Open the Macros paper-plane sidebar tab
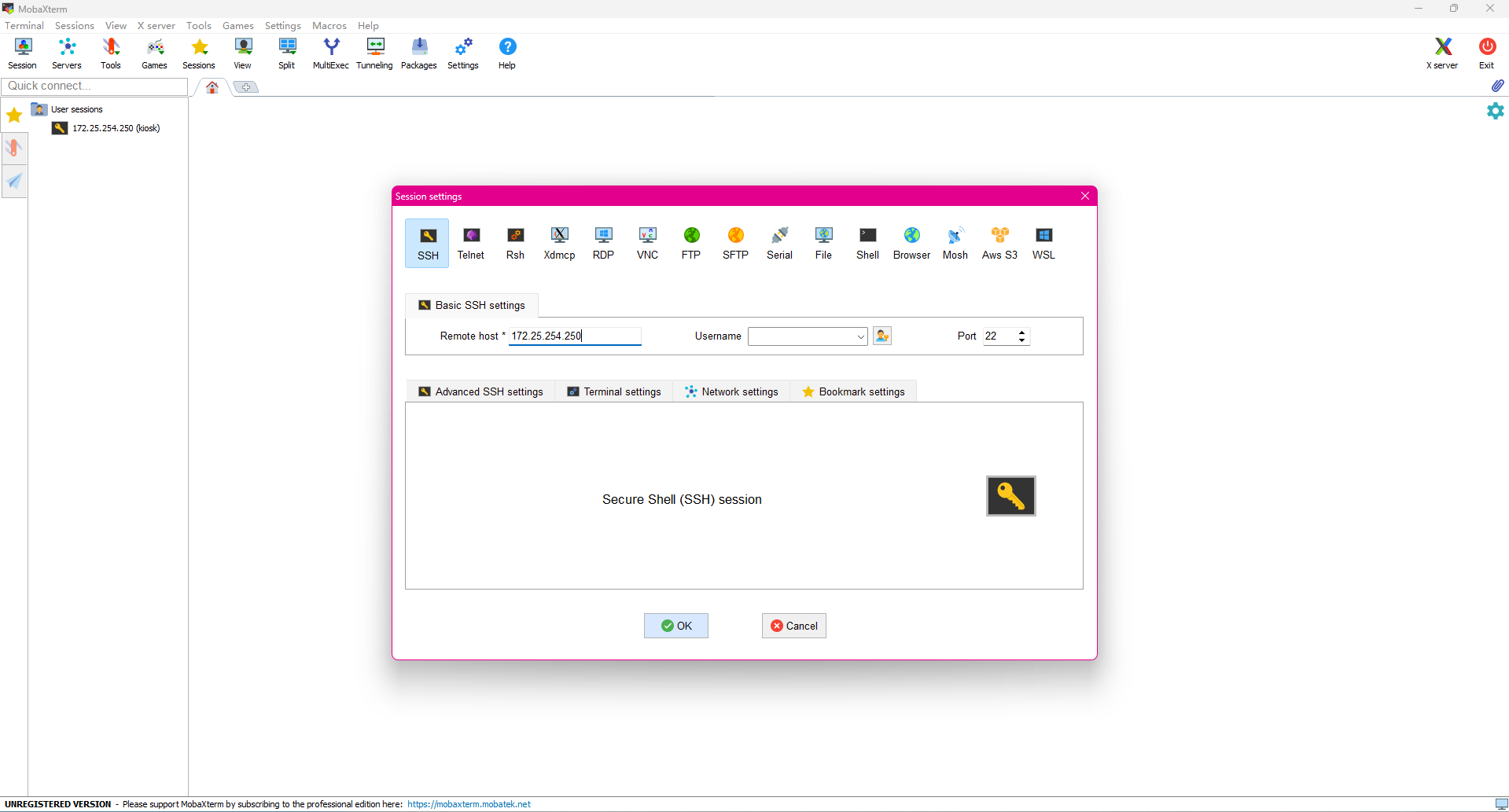The height and width of the screenshot is (812, 1509). (14, 181)
